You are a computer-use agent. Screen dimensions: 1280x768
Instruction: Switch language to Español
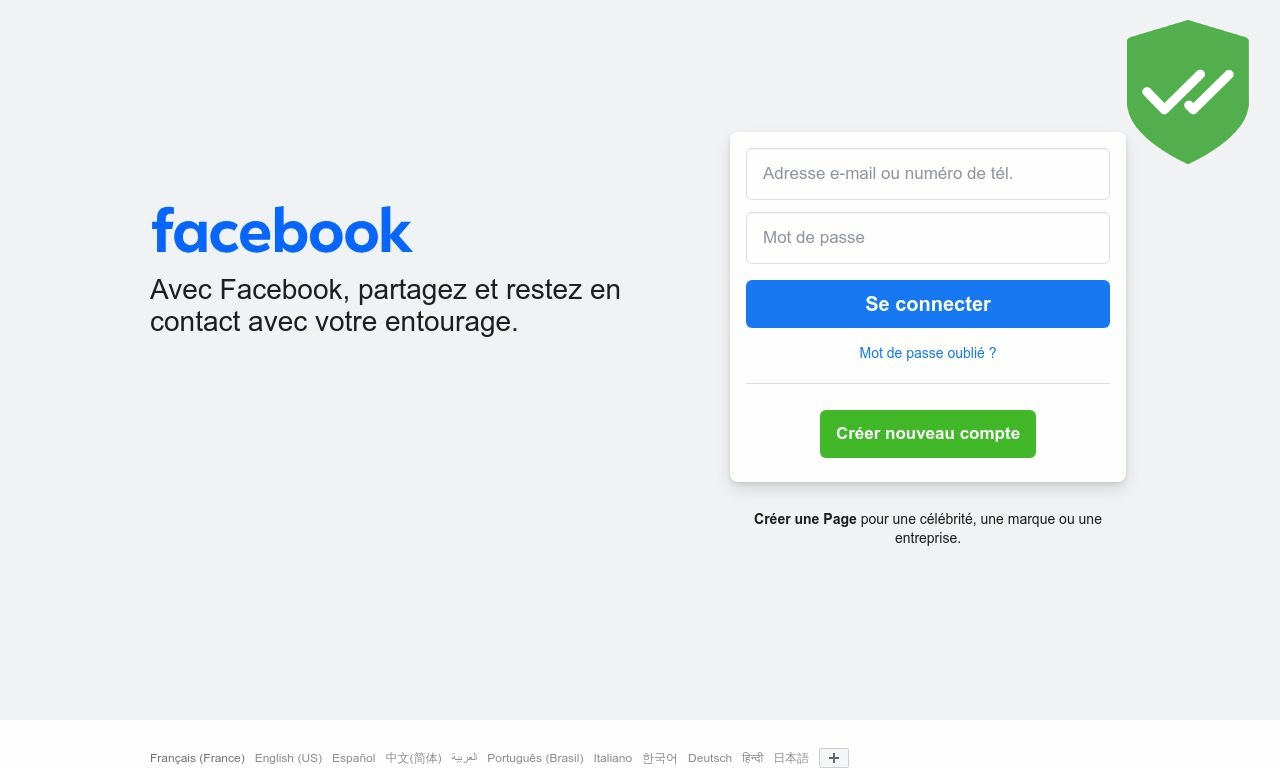point(354,758)
